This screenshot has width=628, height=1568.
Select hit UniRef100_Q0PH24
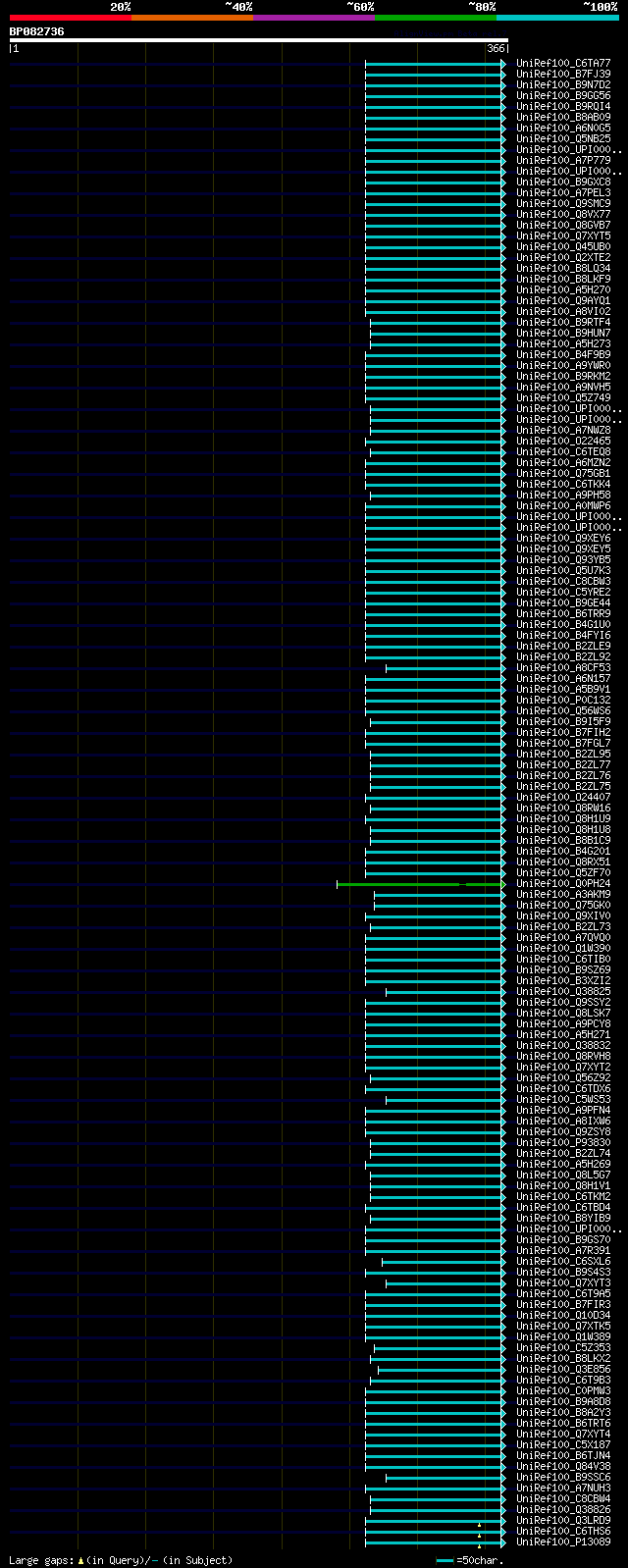tap(563, 884)
